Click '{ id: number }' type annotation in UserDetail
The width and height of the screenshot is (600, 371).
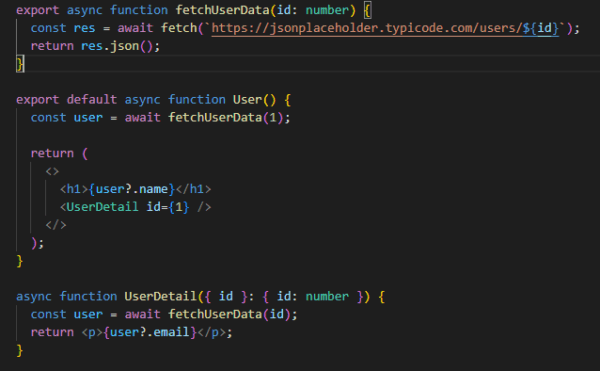point(313,296)
